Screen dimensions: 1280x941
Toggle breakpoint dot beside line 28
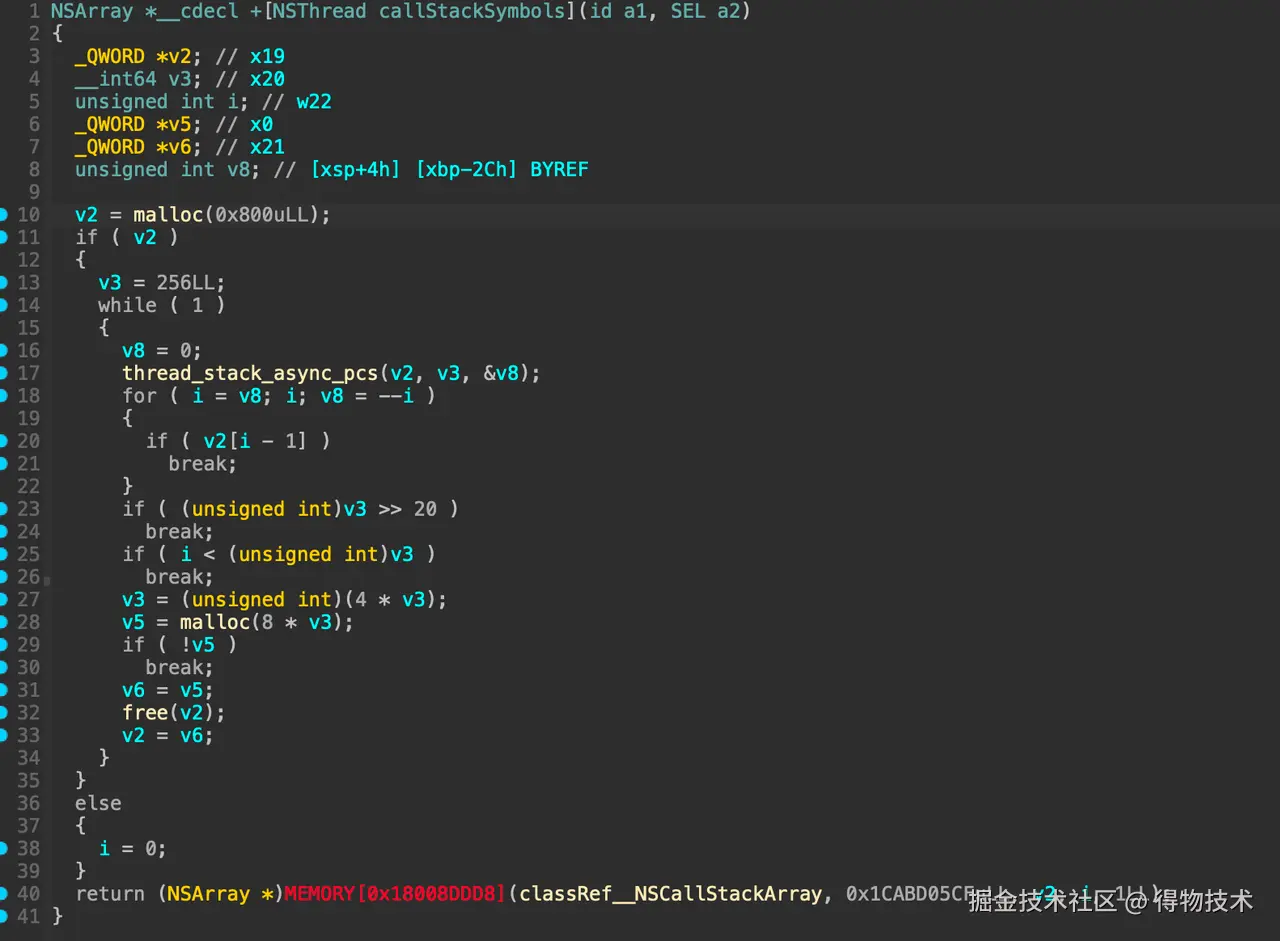click(4, 622)
